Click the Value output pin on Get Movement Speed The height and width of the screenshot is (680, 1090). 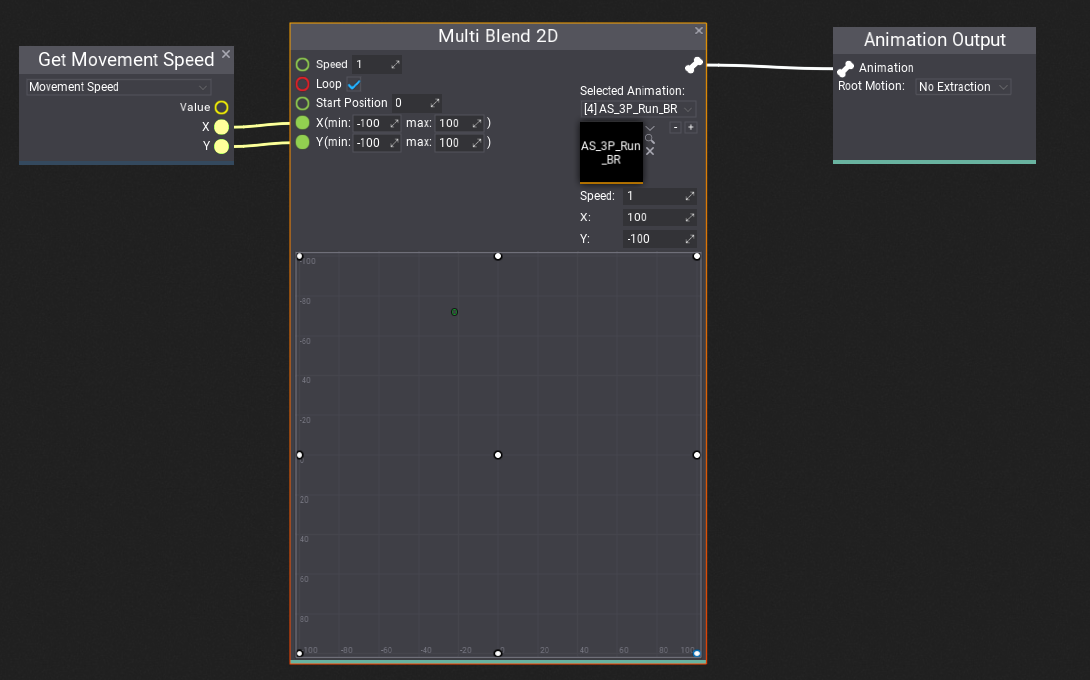click(x=221, y=107)
